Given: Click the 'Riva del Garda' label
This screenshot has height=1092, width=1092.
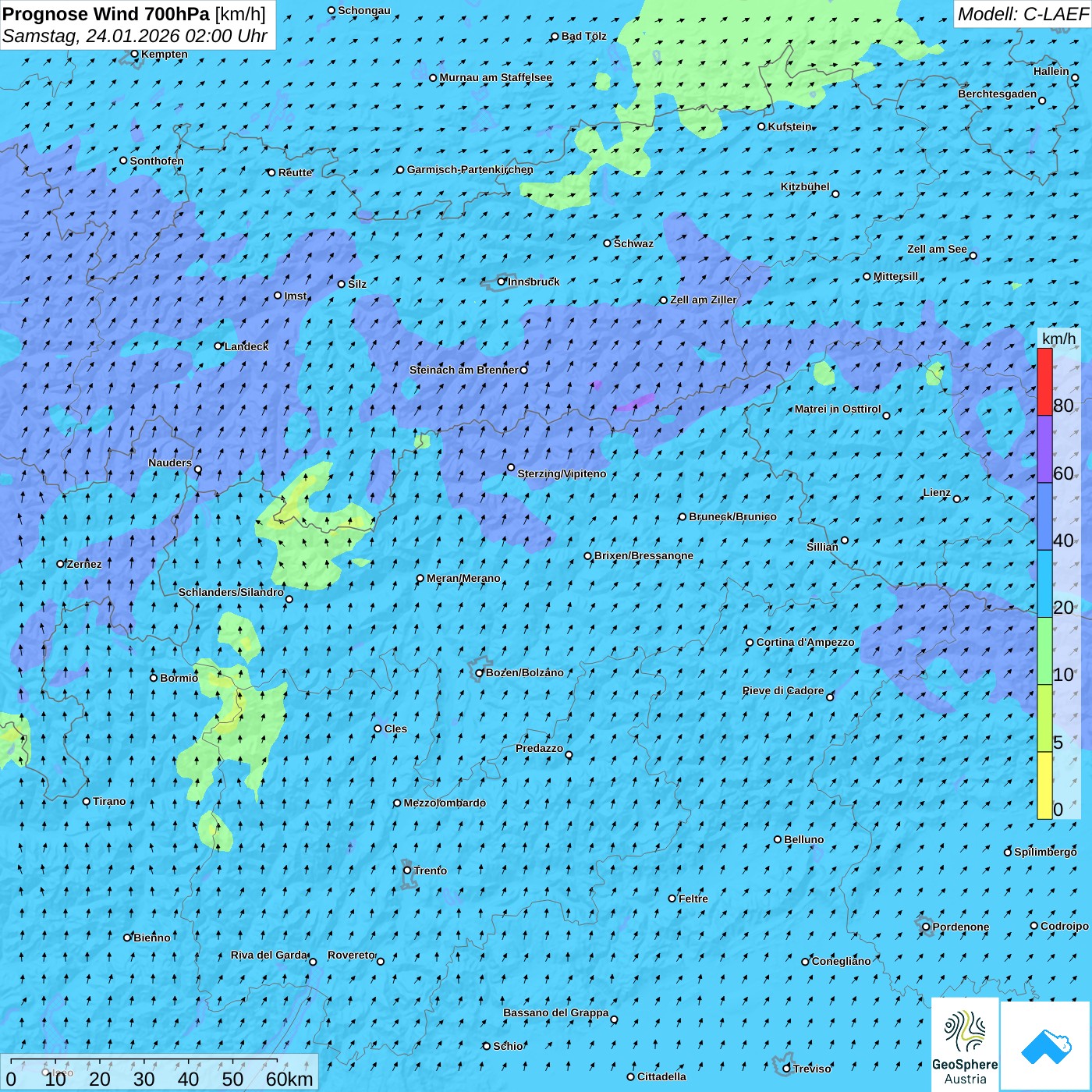Looking at the screenshot, I should pyautogui.click(x=269, y=955).
